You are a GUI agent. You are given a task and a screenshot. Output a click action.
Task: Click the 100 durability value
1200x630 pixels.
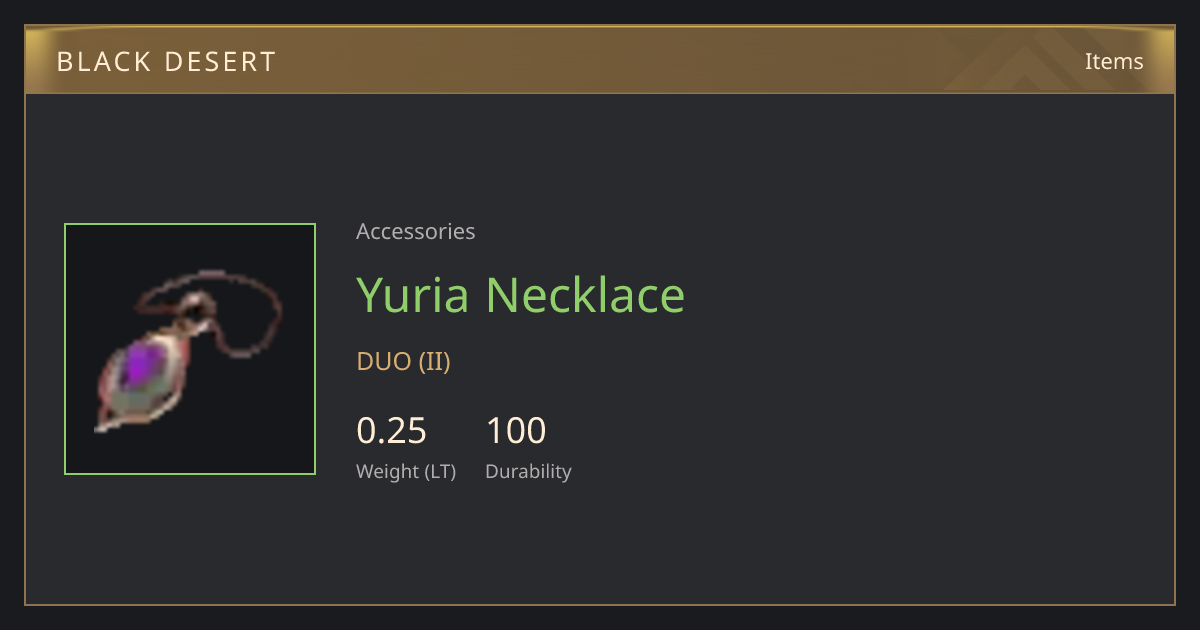point(516,430)
